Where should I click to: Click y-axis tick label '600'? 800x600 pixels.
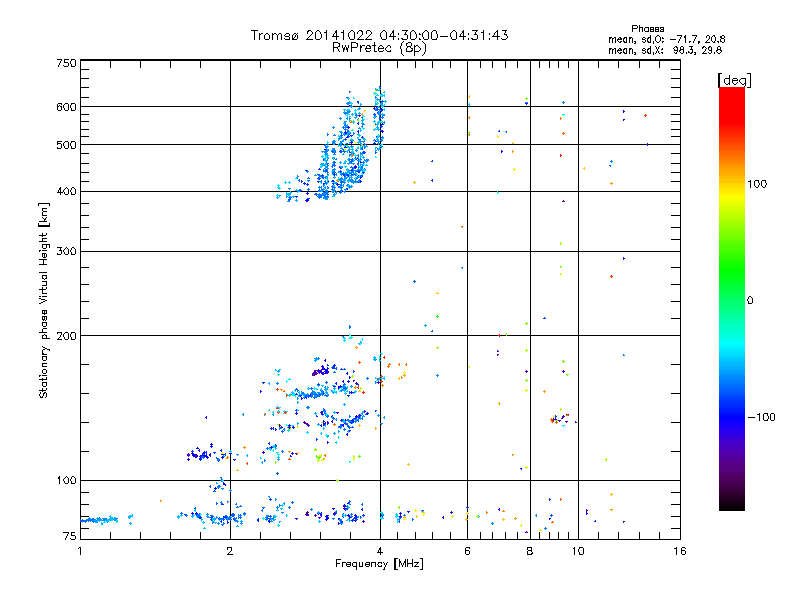click(66, 107)
